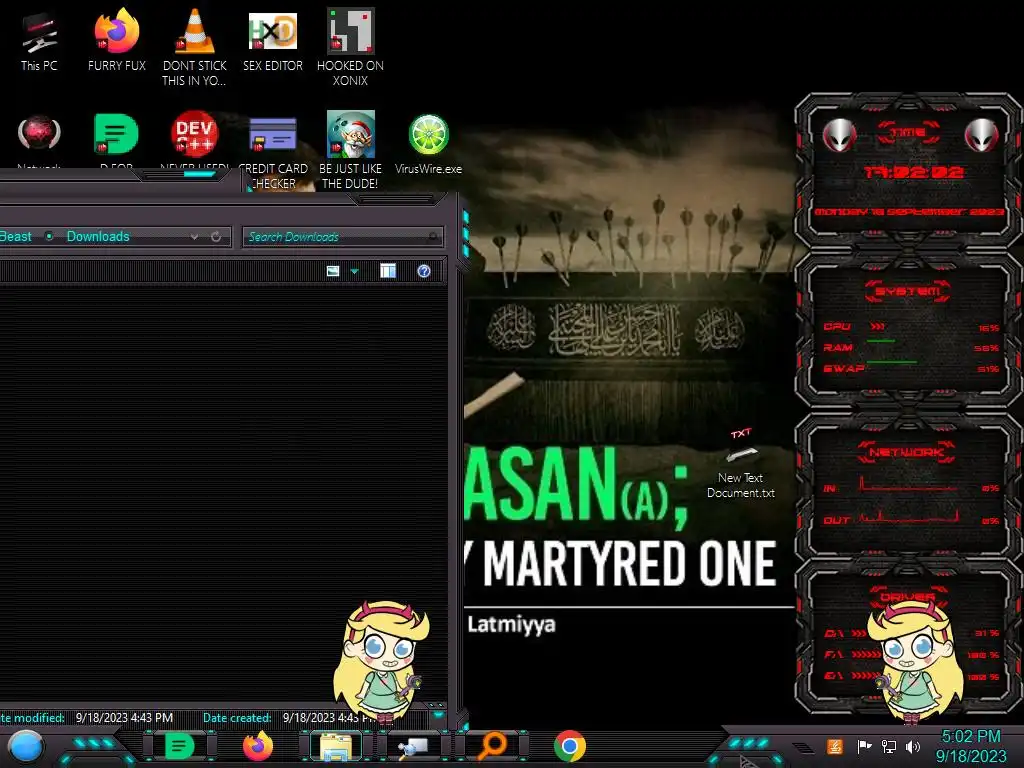Select the VLC cone desktop shortcut
Viewport: 1024px width, 768px height.
[x=195, y=47]
